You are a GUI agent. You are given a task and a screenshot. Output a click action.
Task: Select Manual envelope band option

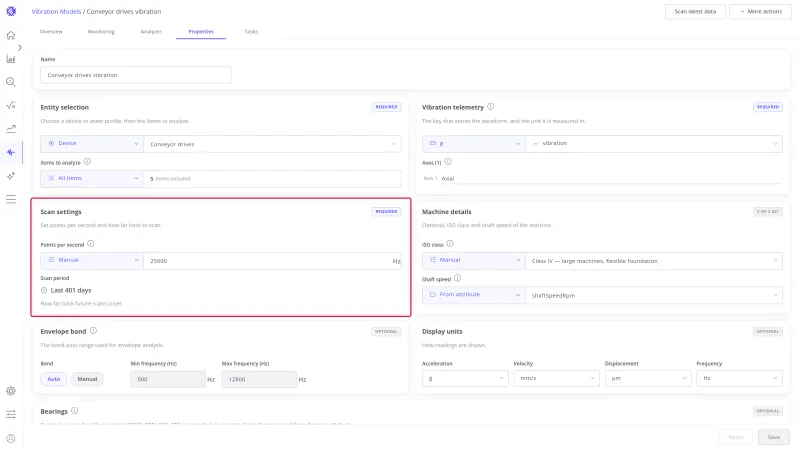tap(87, 379)
